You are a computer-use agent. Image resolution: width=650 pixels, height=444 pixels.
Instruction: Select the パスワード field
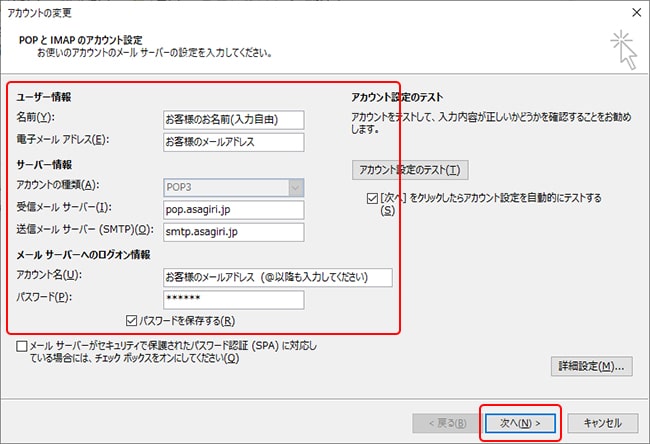pos(233,300)
